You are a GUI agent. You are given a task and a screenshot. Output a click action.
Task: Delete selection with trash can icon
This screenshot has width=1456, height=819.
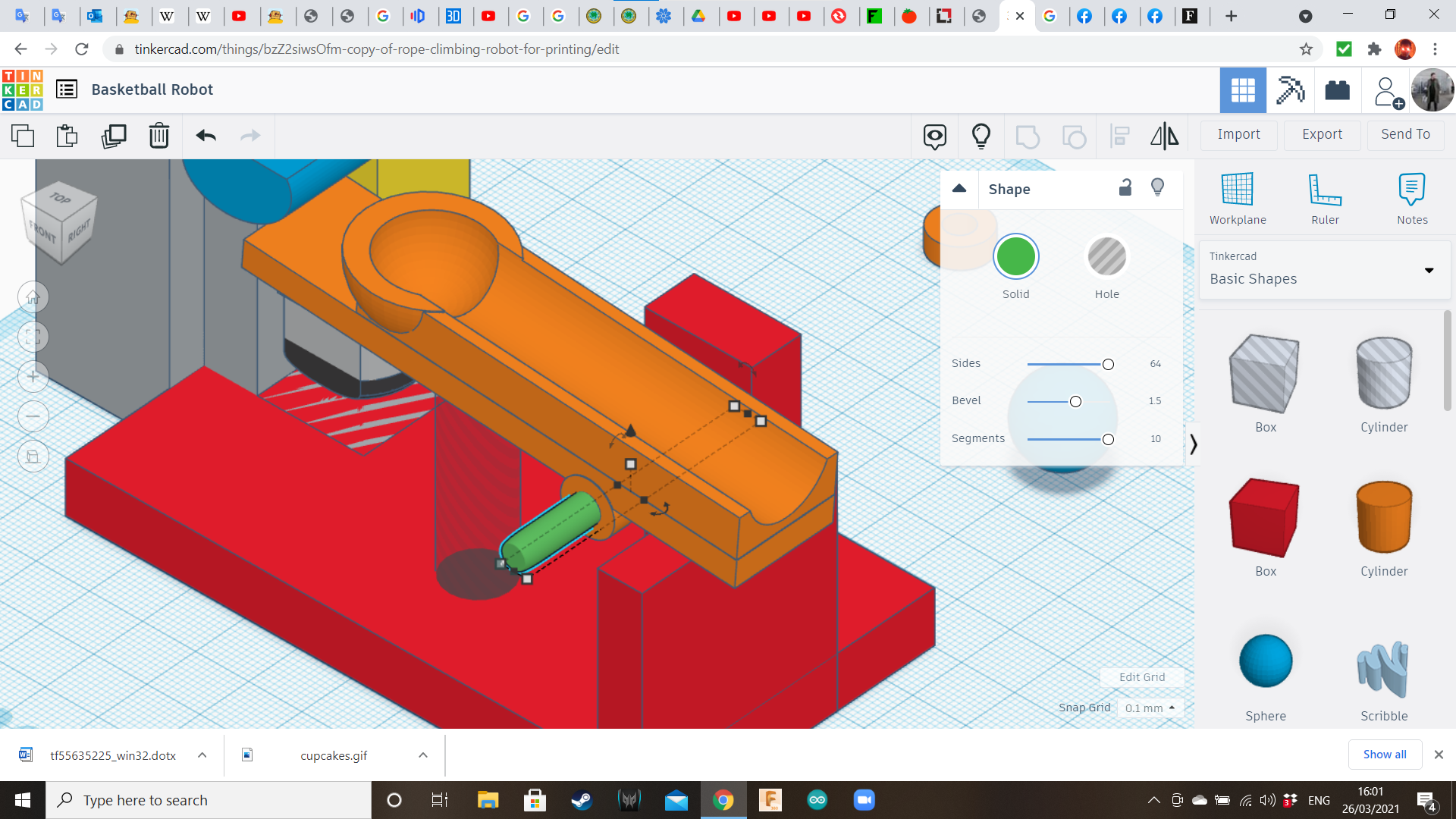(159, 136)
